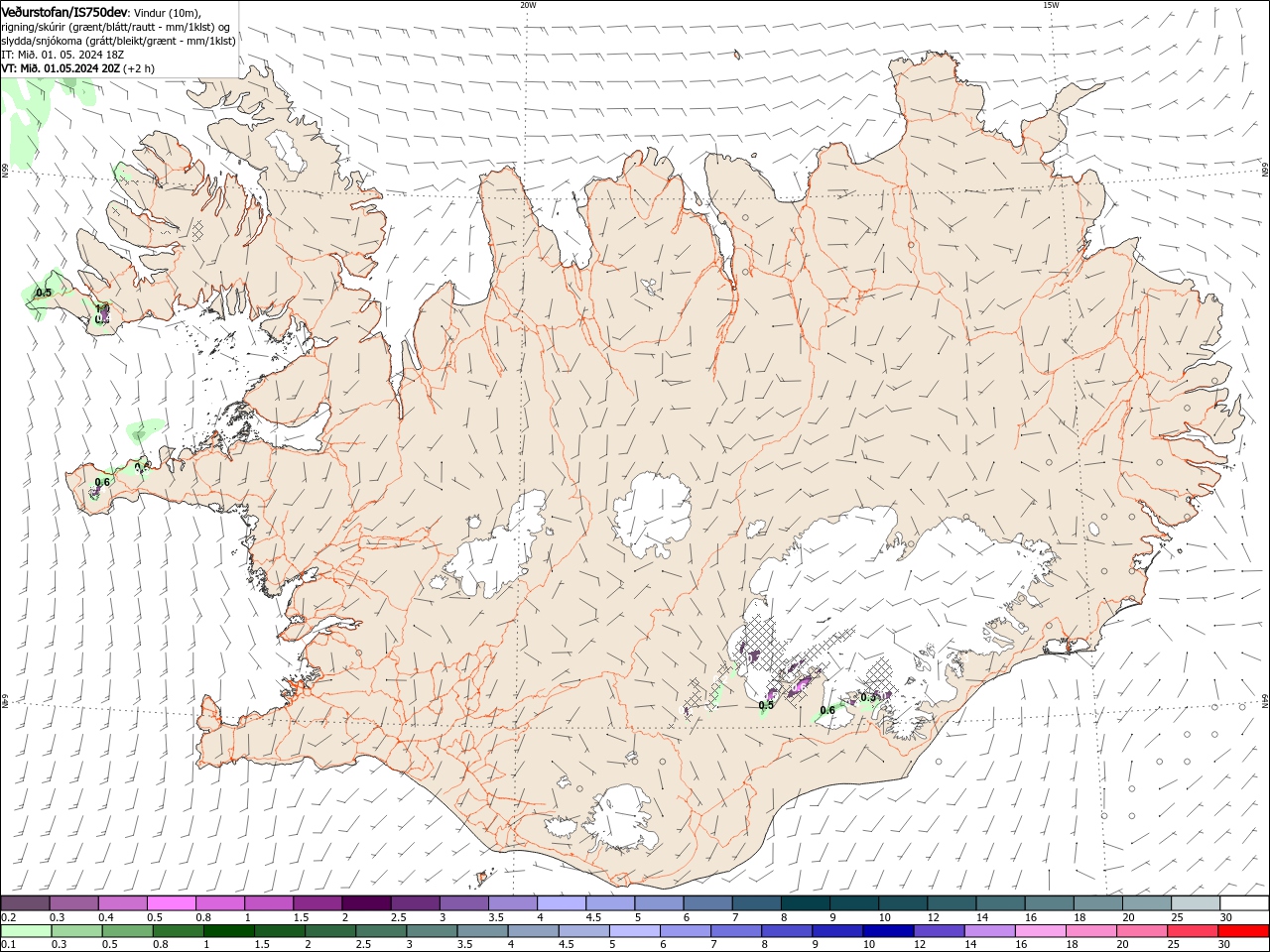The height and width of the screenshot is (952, 1270).
Task: Click the white Drangajökull glacier in the Westfjords
Action: click(x=289, y=149)
